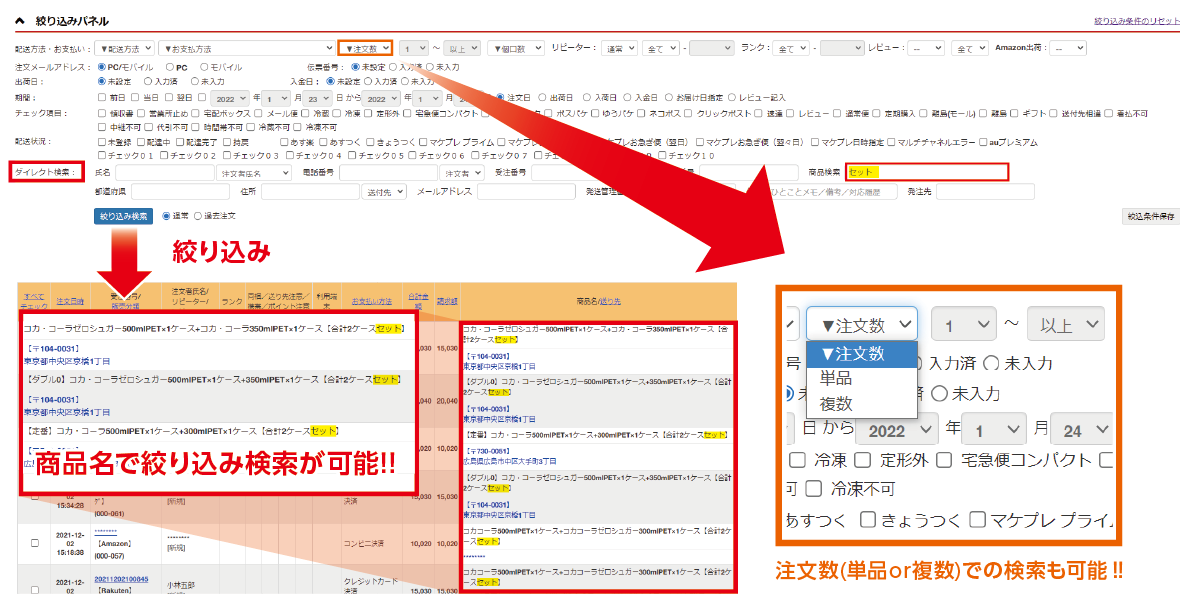Click the 商品検索 field containing セット

[x=926, y=172]
